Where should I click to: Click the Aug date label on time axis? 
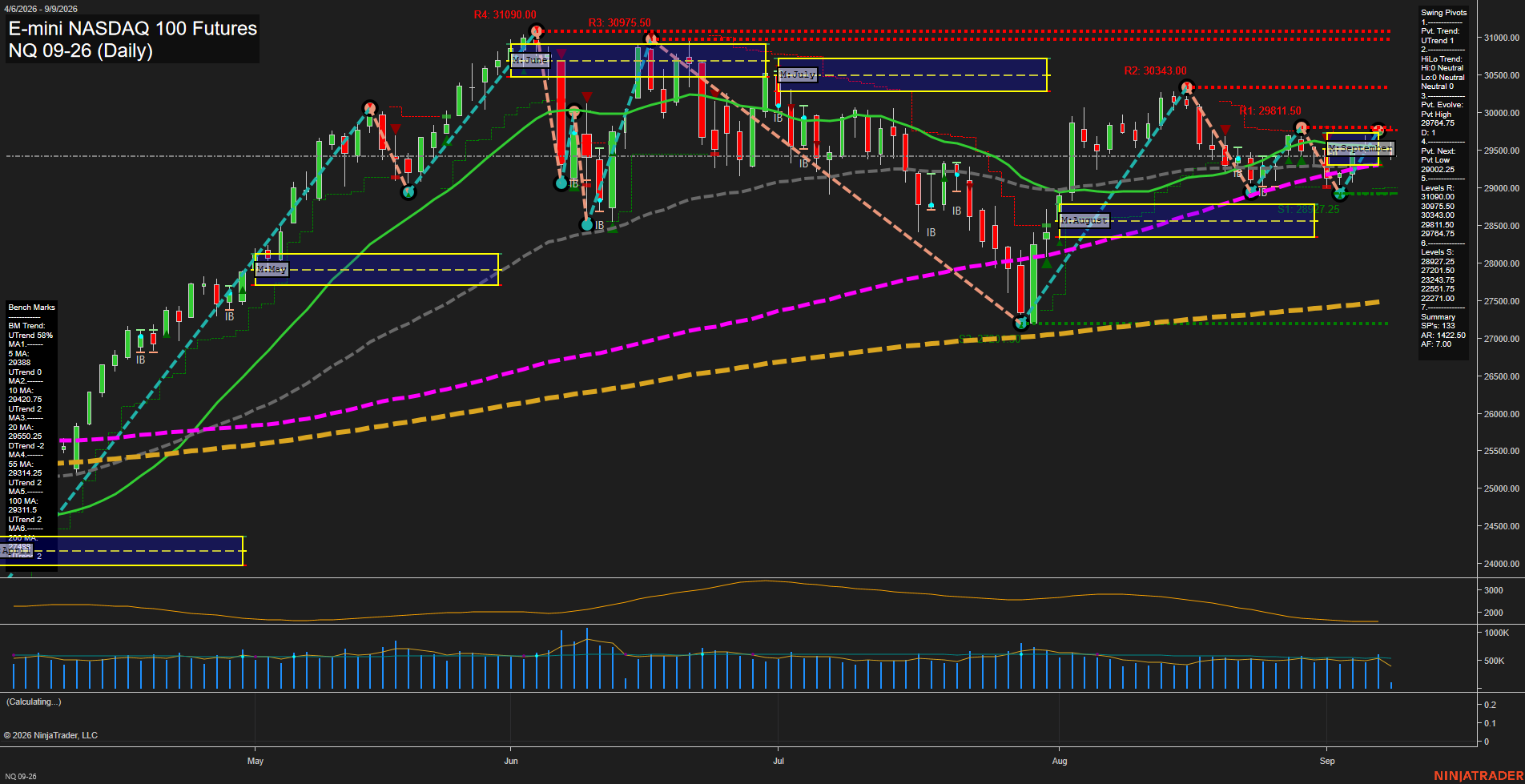coord(1060,761)
